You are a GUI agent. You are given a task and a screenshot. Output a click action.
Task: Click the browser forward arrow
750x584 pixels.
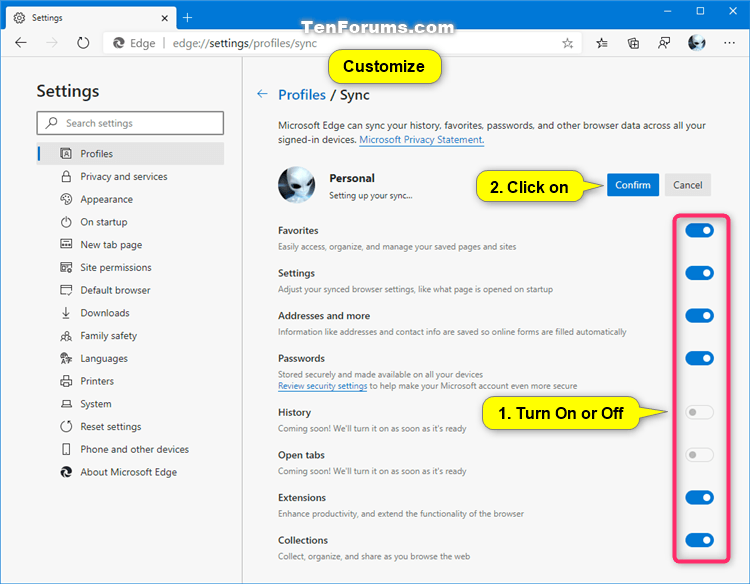52,43
